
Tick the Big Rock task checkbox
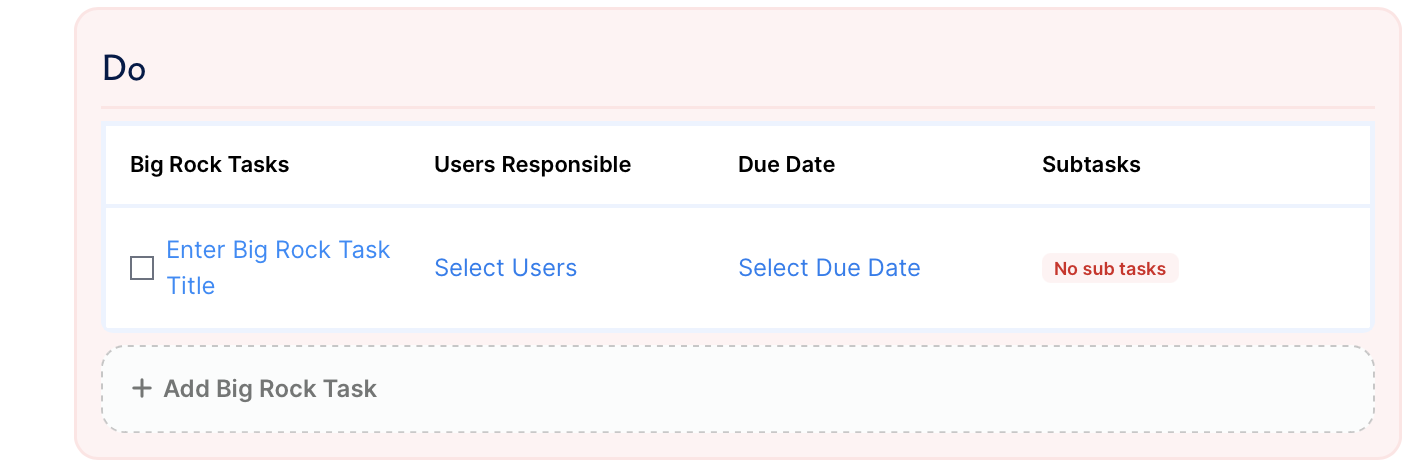142,268
